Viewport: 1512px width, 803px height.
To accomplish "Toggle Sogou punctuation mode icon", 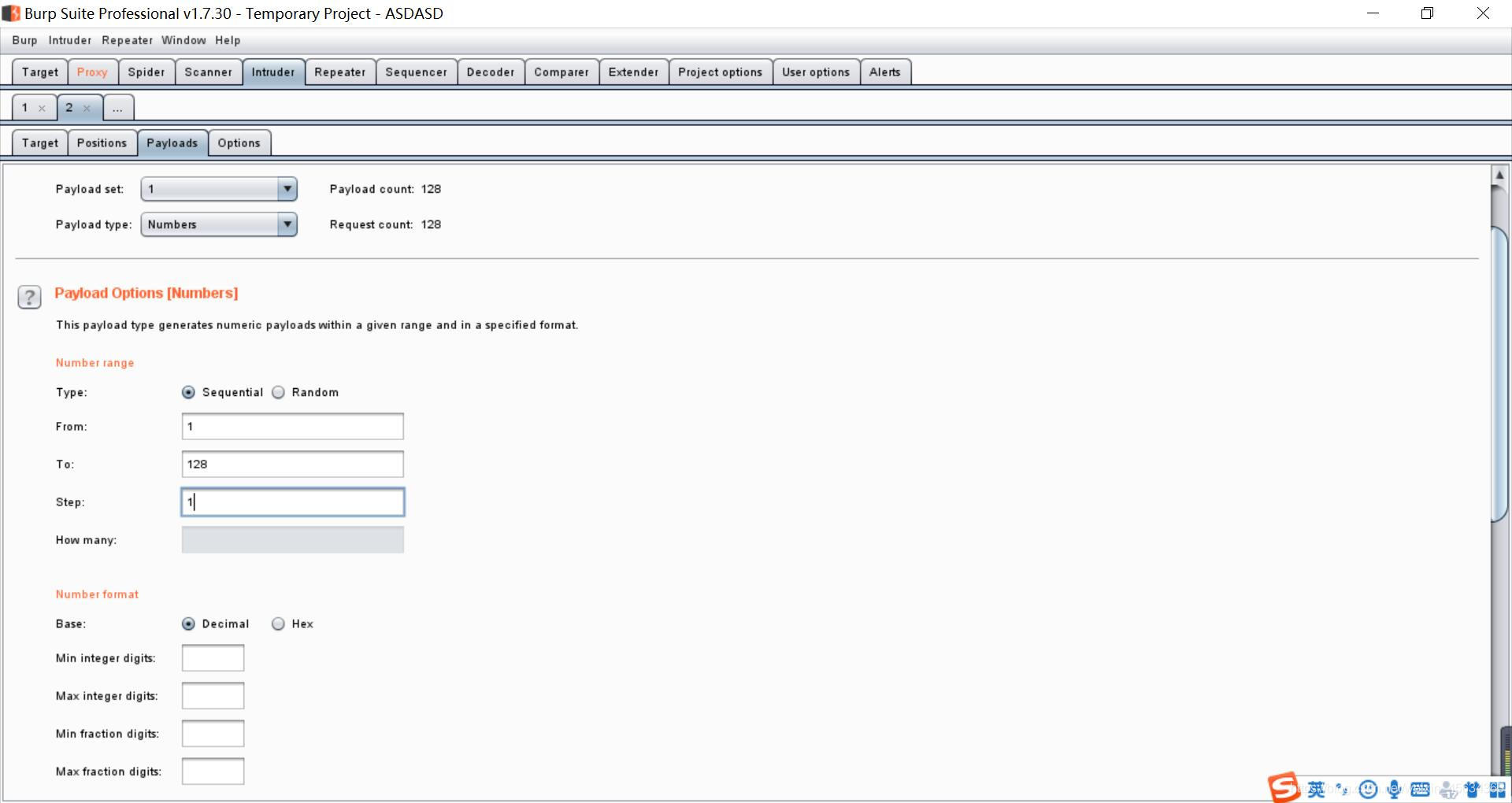I will 1342,789.
